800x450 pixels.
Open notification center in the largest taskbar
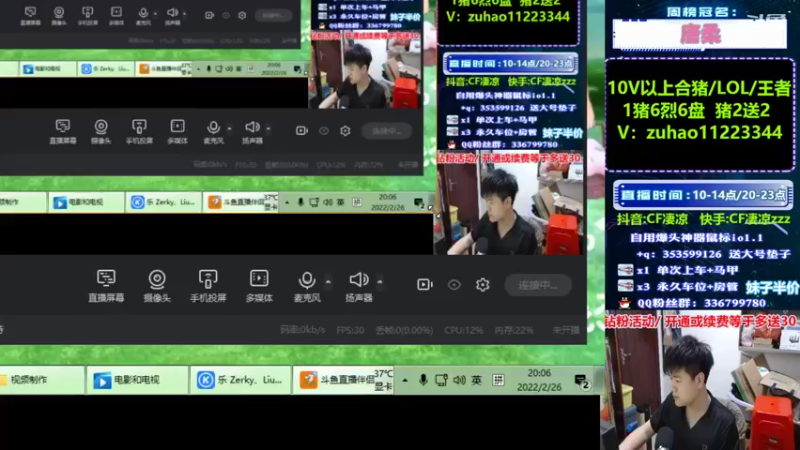[x=582, y=381]
